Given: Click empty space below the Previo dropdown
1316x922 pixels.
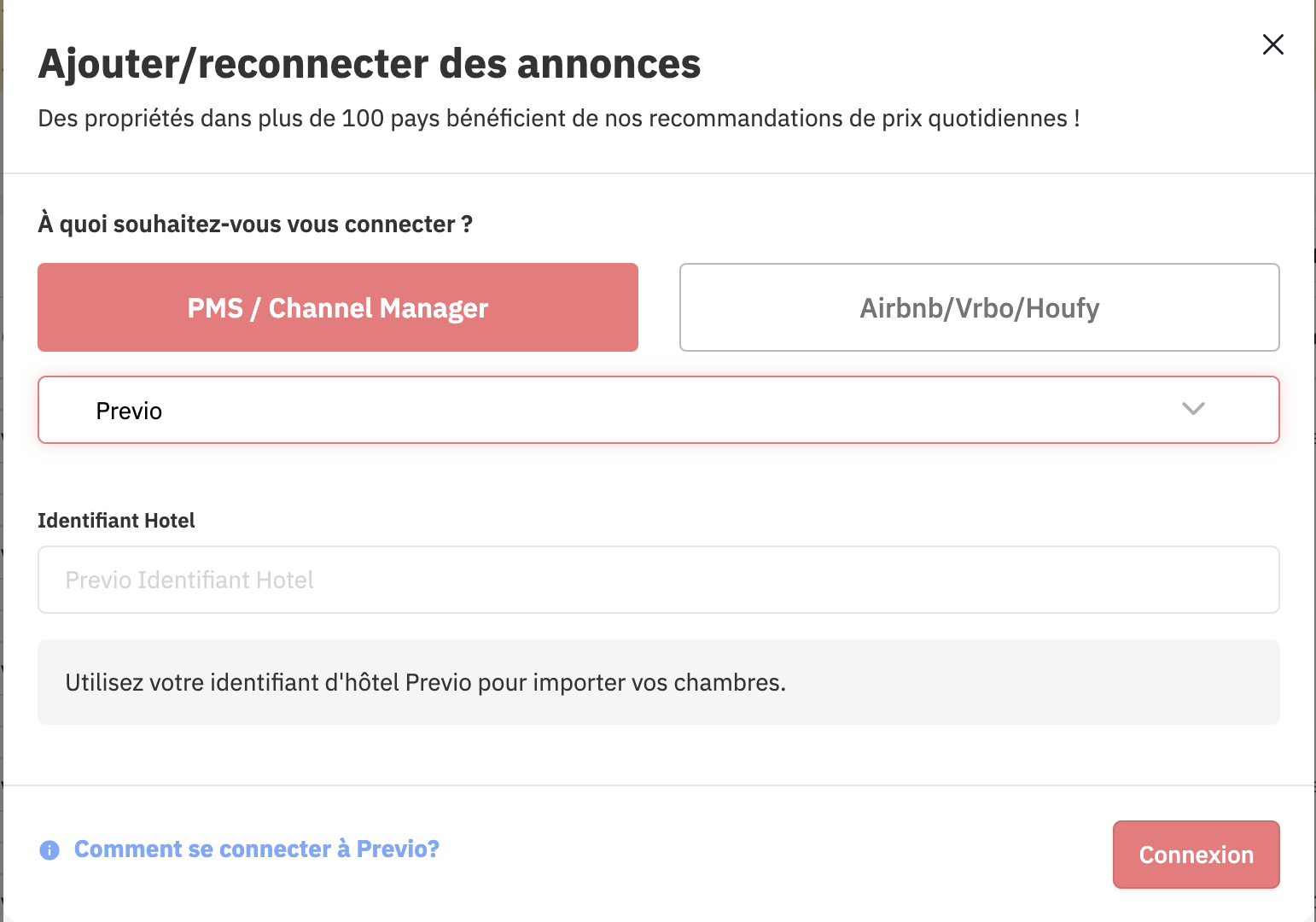Looking at the screenshot, I should 658,475.
